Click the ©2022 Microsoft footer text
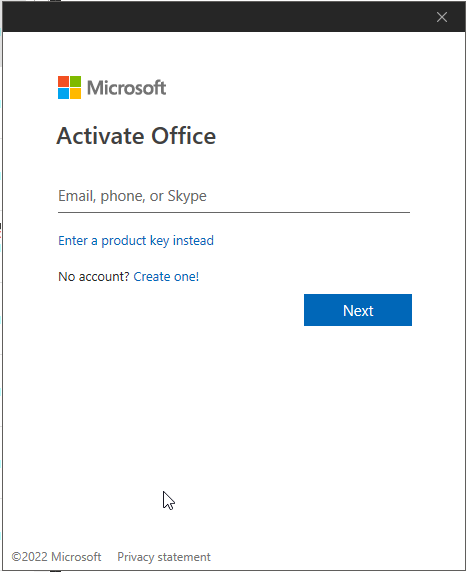The image size is (467, 572). (x=56, y=557)
